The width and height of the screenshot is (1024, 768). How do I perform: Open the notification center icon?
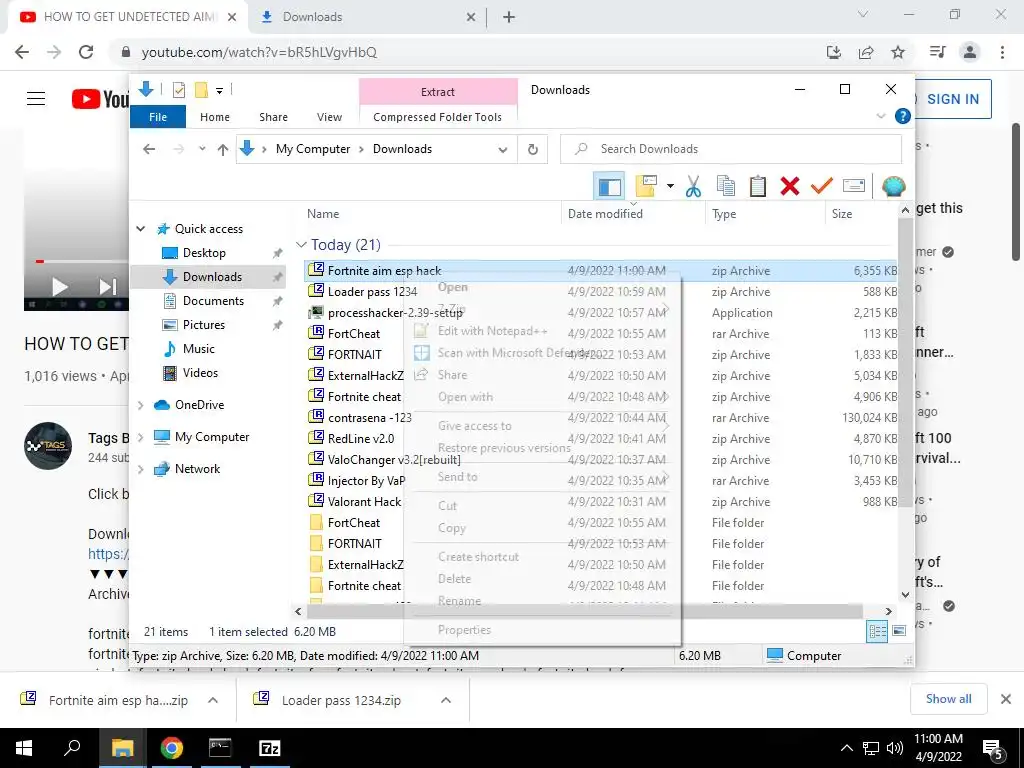[993, 749]
